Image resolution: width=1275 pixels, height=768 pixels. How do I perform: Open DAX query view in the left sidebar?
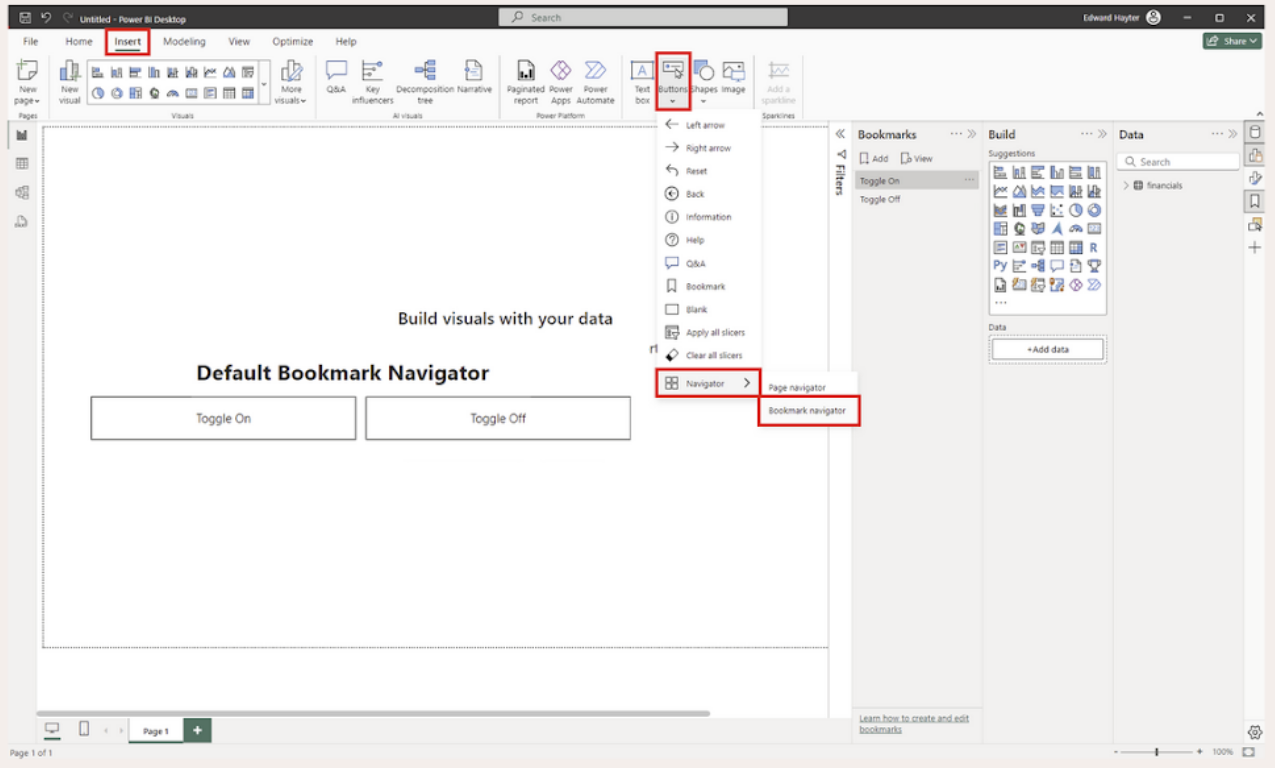point(22,222)
